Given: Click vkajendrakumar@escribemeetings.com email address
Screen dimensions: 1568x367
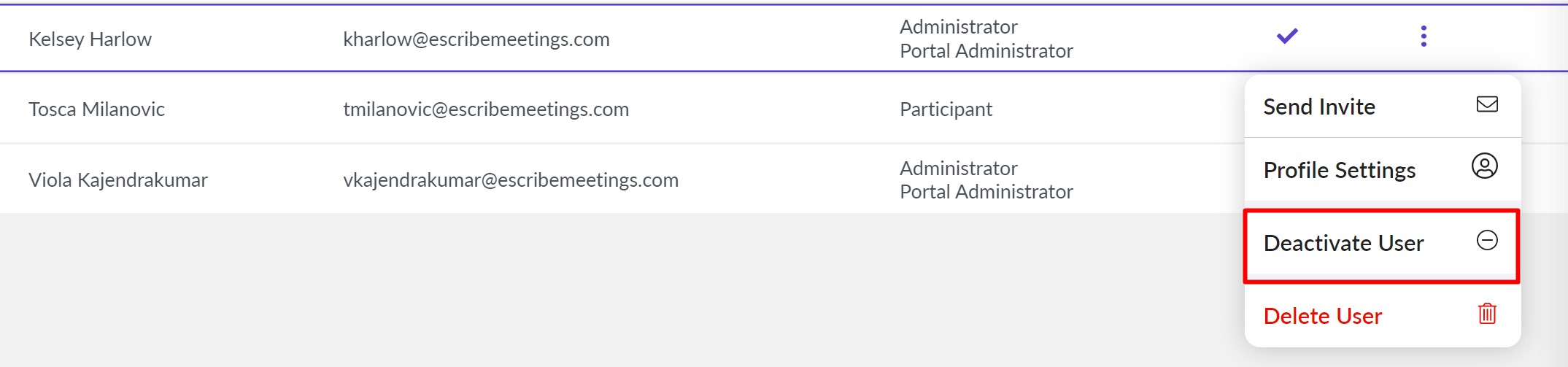Looking at the screenshot, I should (510, 180).
